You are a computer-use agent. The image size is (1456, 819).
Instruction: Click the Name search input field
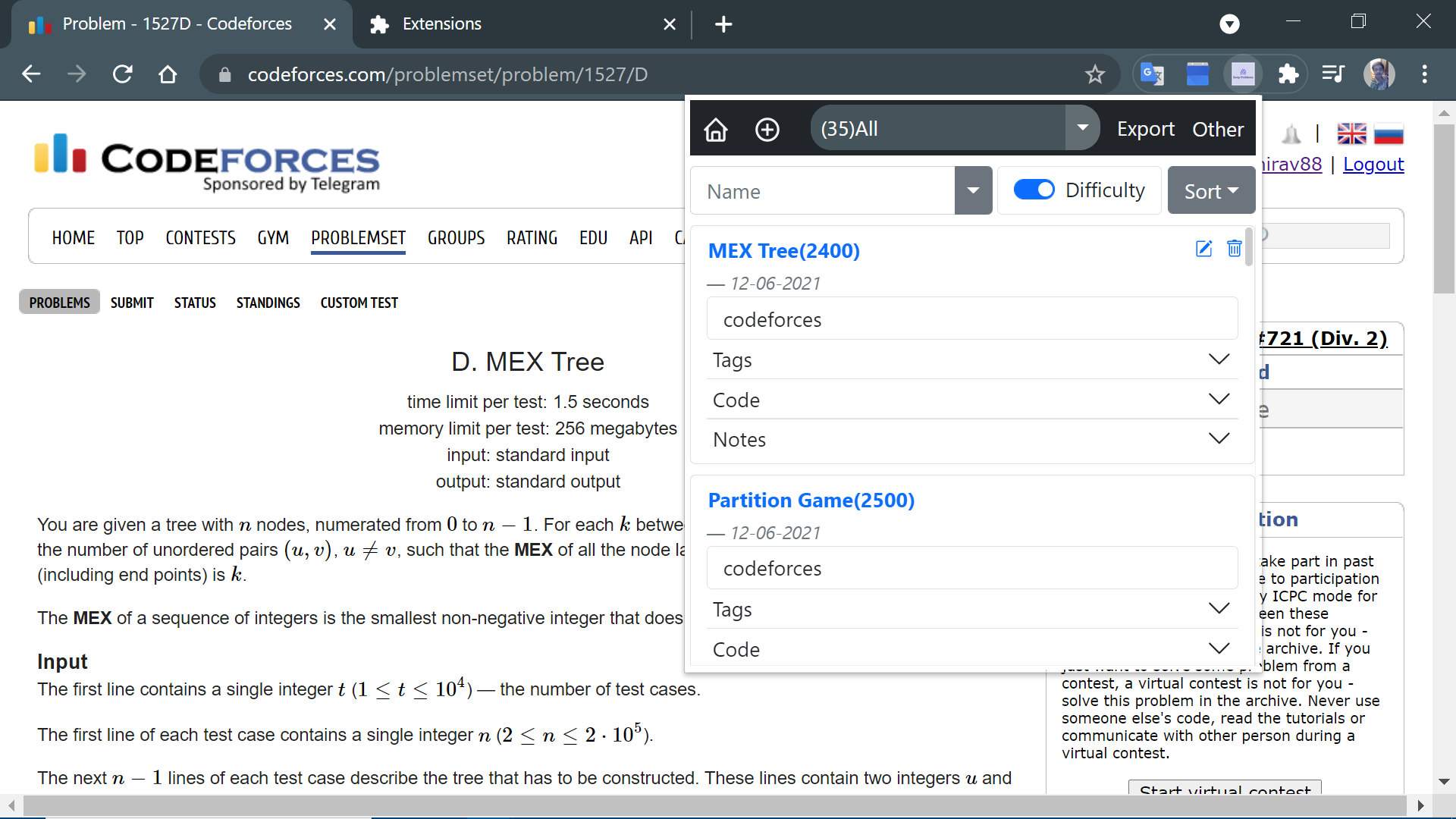pos(823,191)
